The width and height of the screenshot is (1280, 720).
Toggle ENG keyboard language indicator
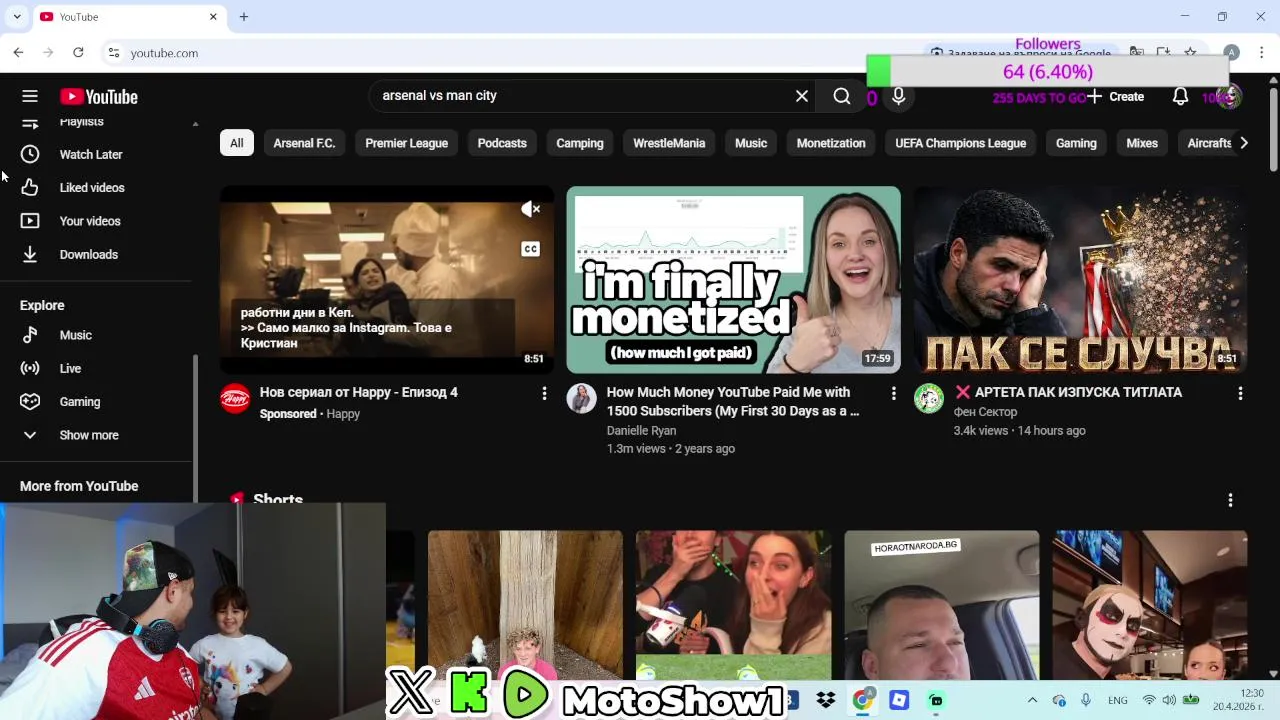1117,700
